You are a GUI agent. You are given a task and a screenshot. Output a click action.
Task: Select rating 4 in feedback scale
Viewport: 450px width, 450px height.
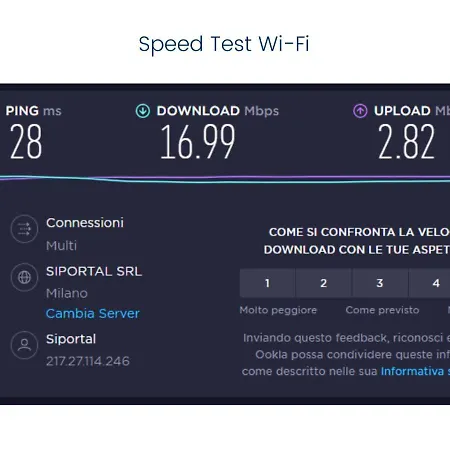coord(430,283)
